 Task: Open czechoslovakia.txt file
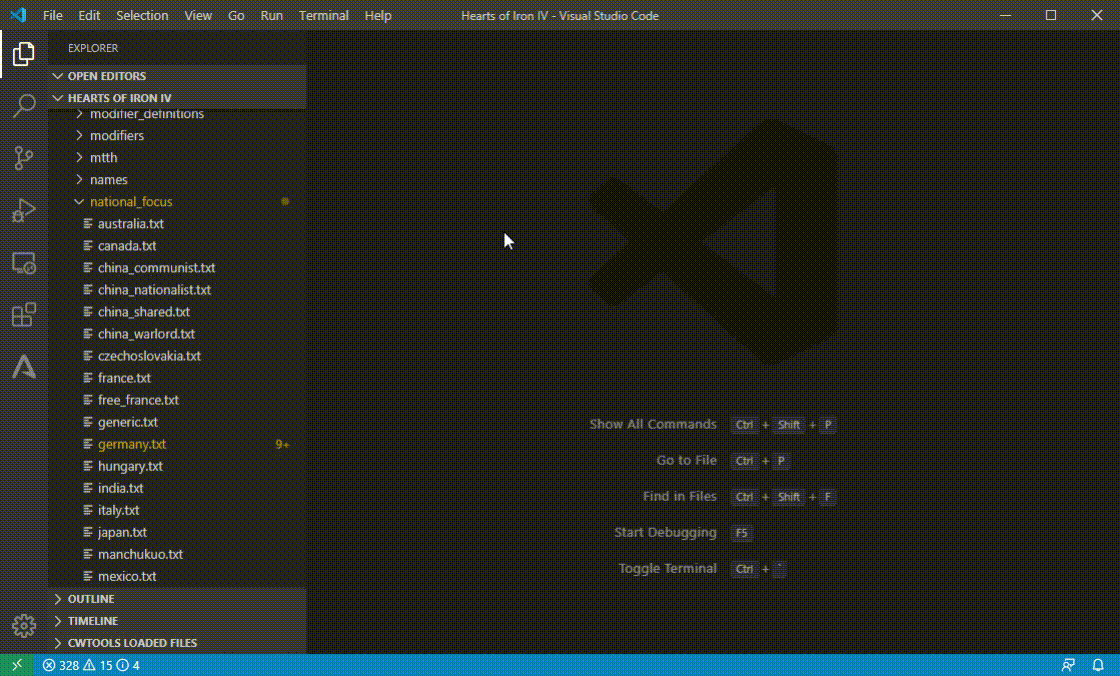coord(177,356)
